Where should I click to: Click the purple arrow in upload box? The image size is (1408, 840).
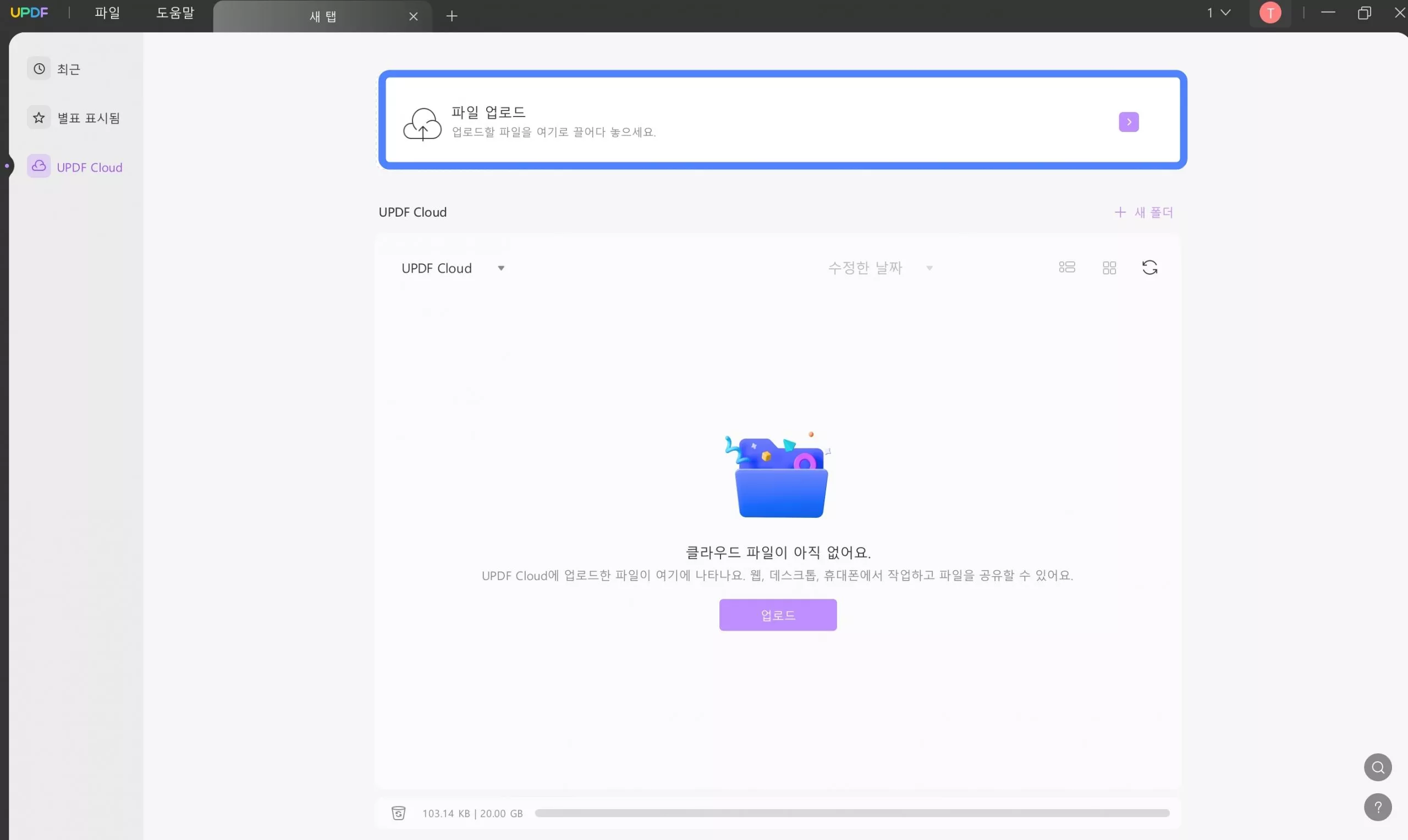point(1128,121)
